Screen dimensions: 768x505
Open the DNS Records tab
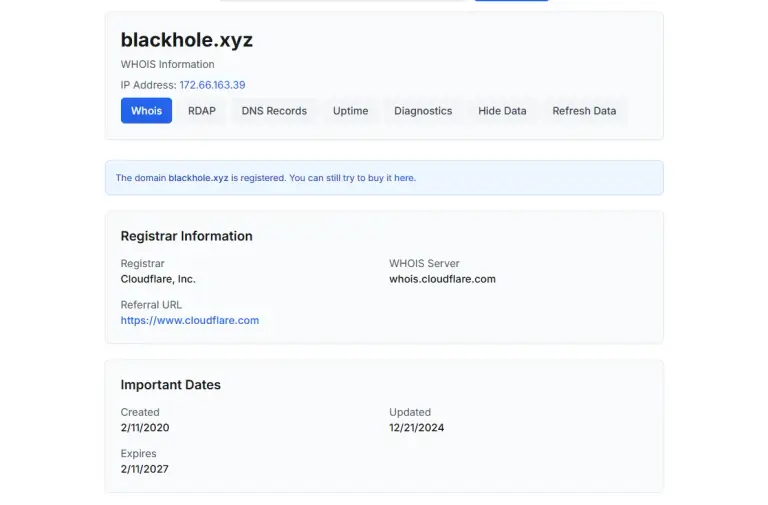[274, 111]
